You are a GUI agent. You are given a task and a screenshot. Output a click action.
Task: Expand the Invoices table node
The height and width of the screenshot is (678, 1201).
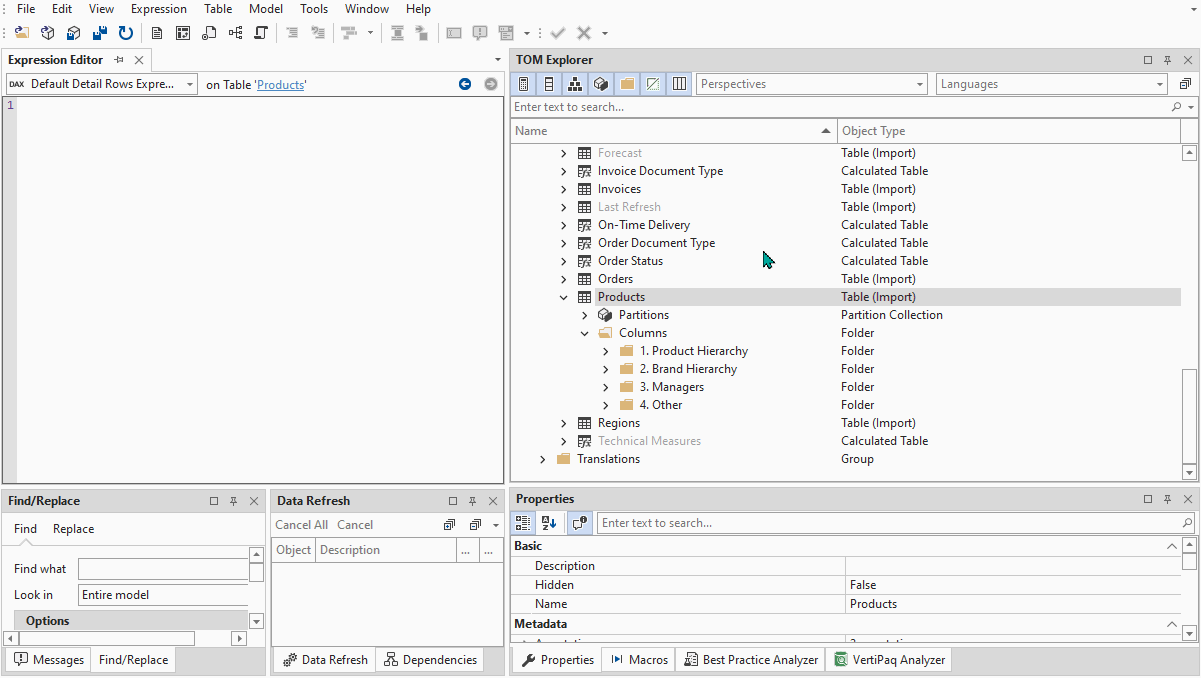563,188
